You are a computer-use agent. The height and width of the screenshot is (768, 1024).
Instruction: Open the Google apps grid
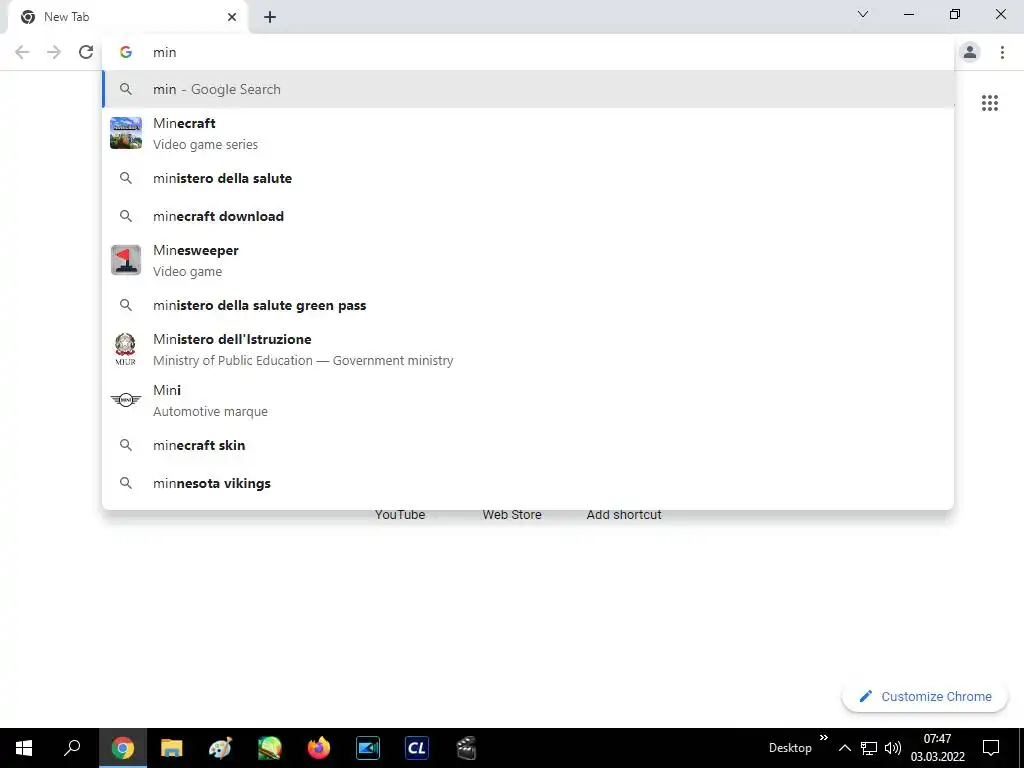[x=989, y=103]
